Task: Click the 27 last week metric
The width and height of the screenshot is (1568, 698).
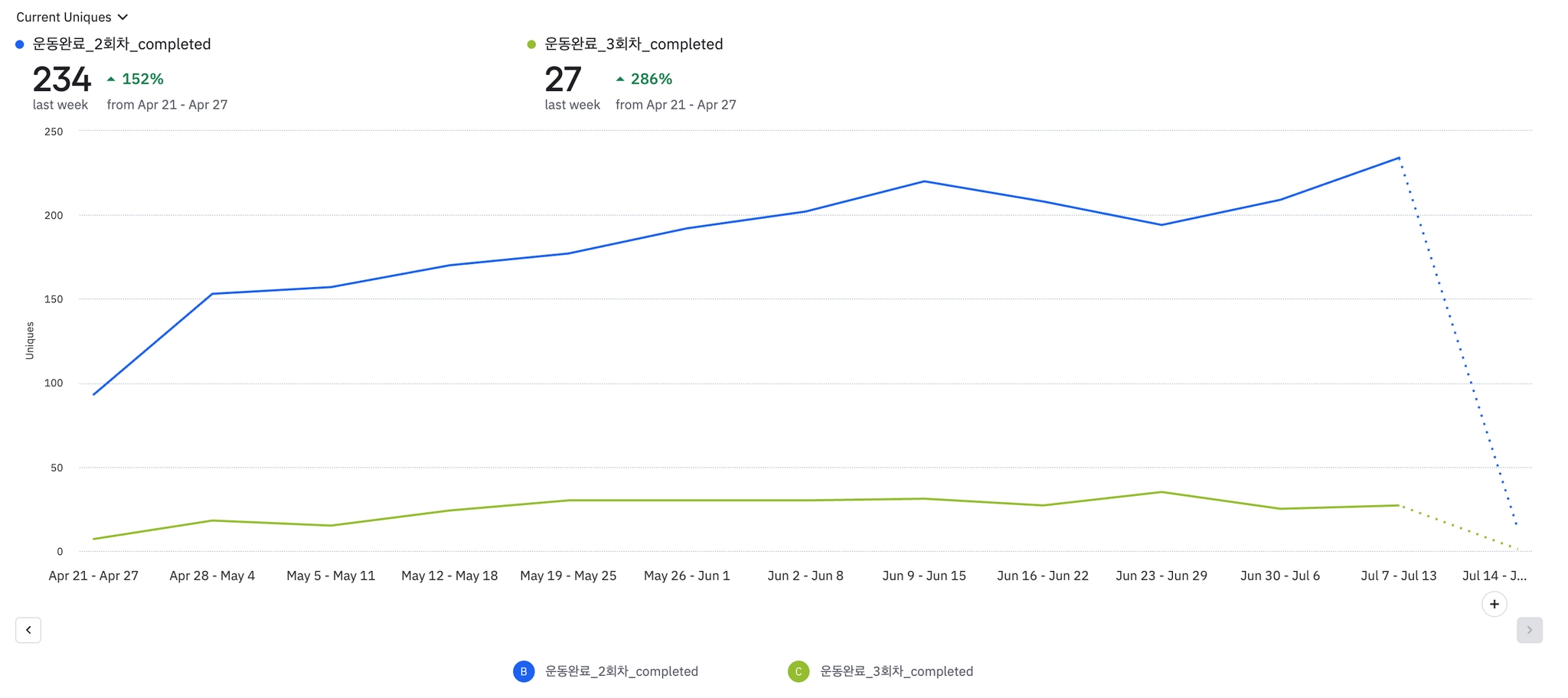Action: pyautogui.click(x=563, y=80)
